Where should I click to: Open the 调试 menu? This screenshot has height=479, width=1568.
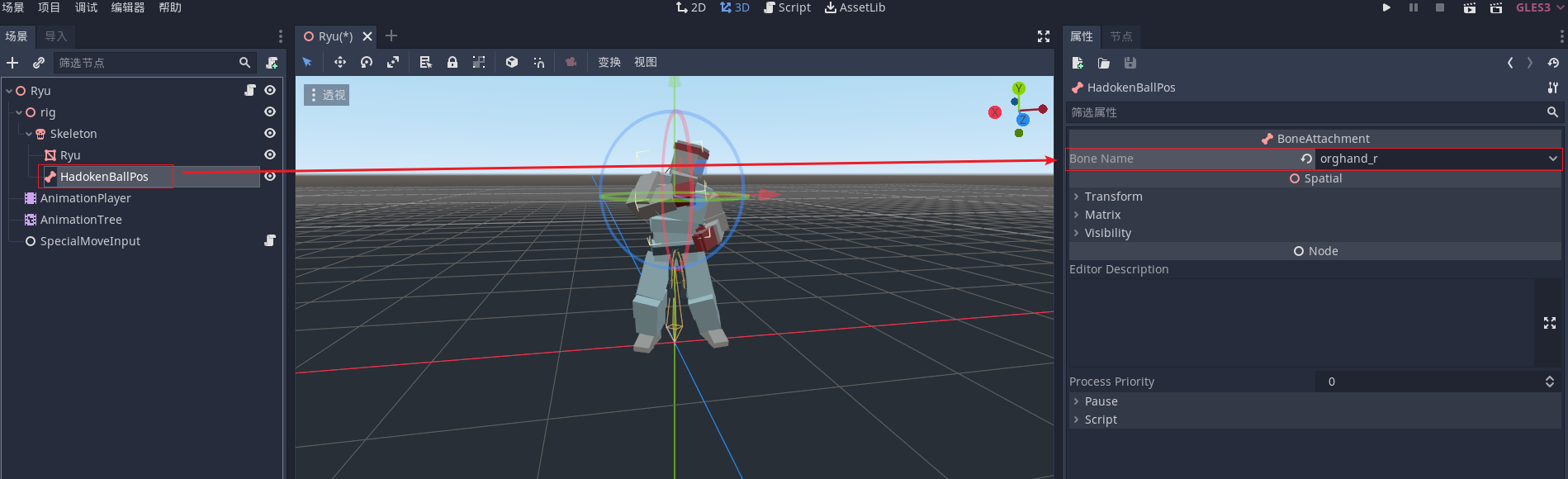click(86, 7)
